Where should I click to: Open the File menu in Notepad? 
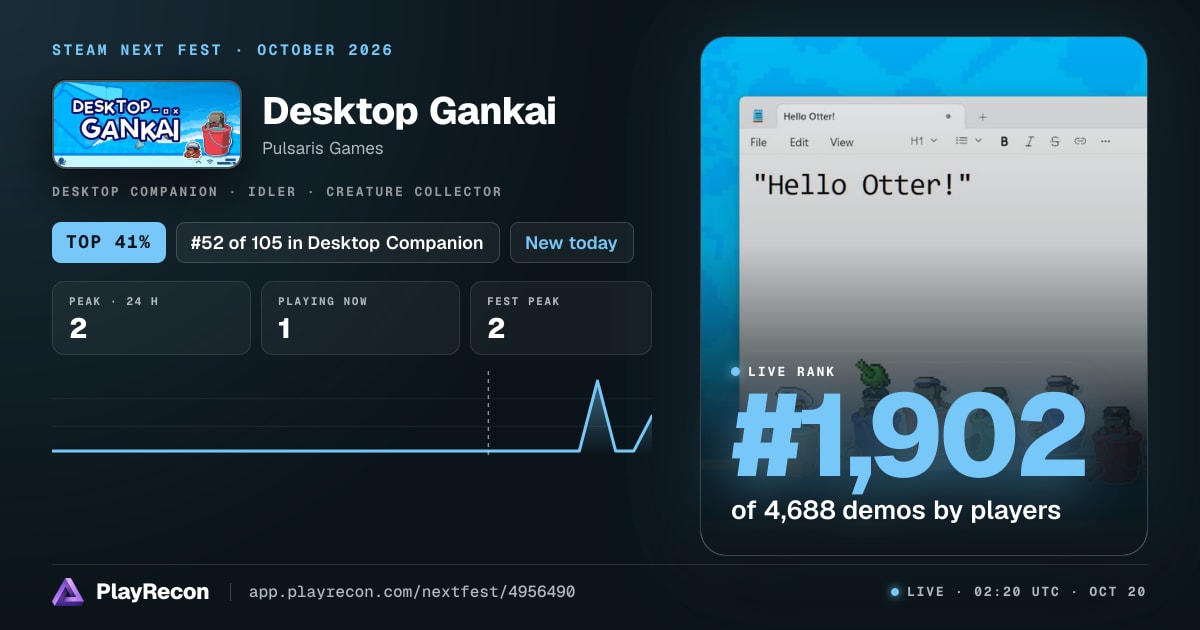(x=758, y=142)
